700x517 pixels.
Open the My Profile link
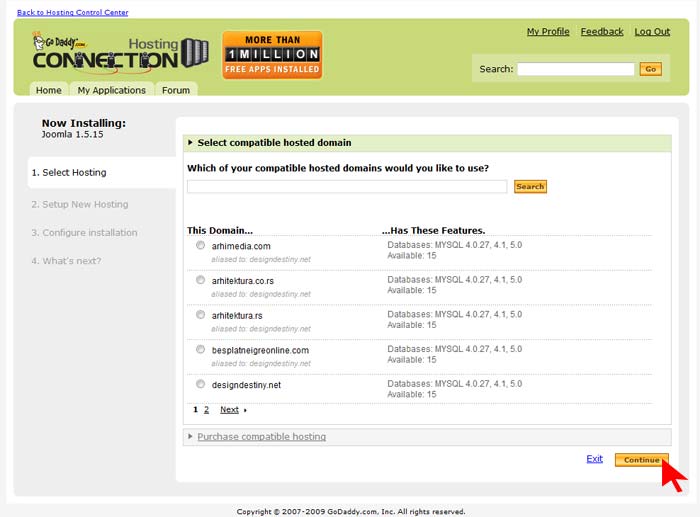point(548,32)
